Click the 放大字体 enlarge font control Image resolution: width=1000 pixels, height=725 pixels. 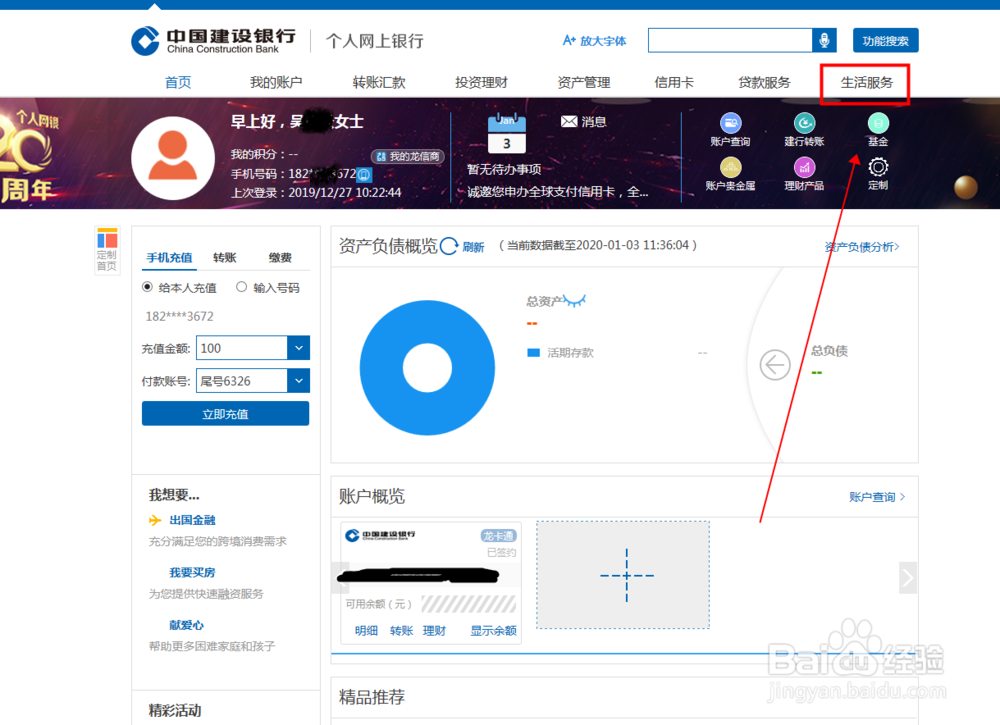pyautogui.click(x=594, y=41)
